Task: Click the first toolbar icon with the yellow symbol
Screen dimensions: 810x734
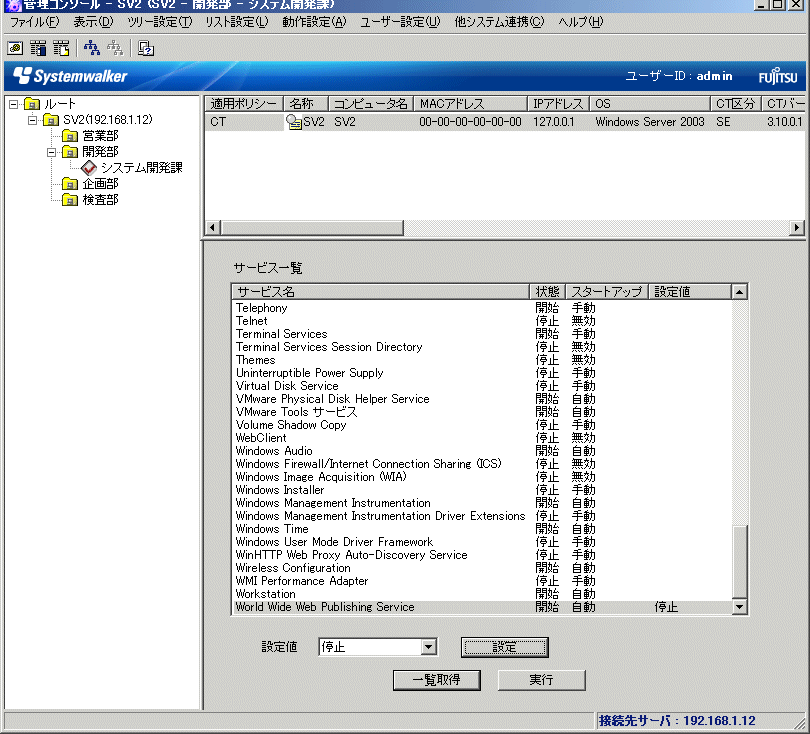Action: pos(15,47)
